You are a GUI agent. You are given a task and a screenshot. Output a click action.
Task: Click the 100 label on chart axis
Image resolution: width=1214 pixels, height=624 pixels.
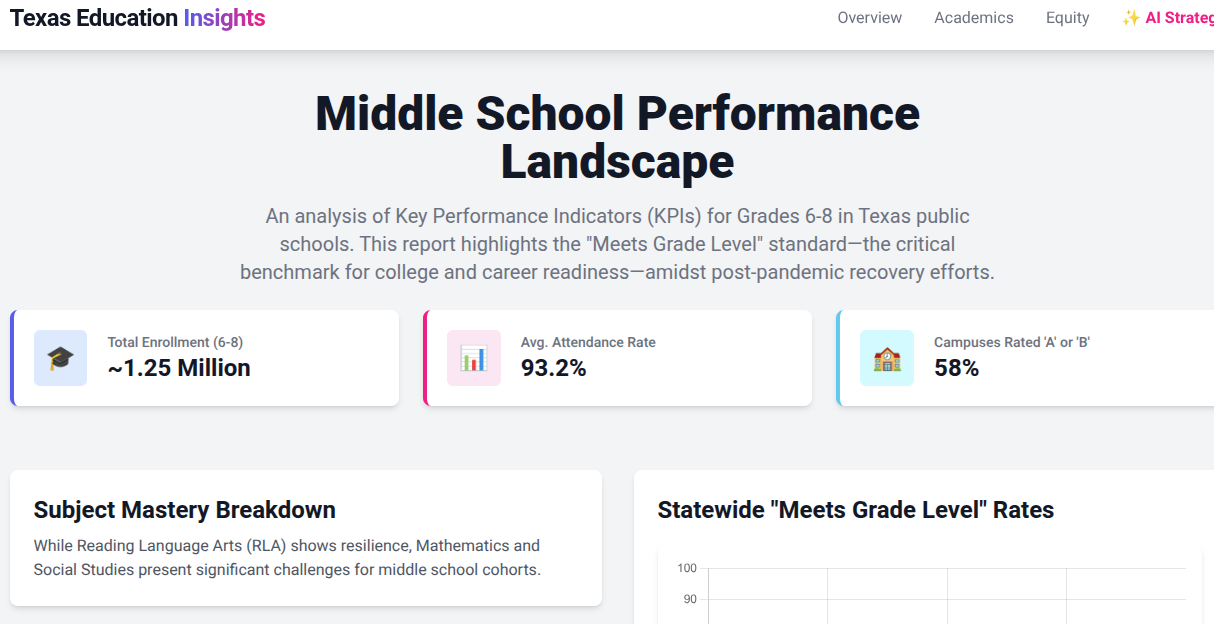click(x=686, y=568)
